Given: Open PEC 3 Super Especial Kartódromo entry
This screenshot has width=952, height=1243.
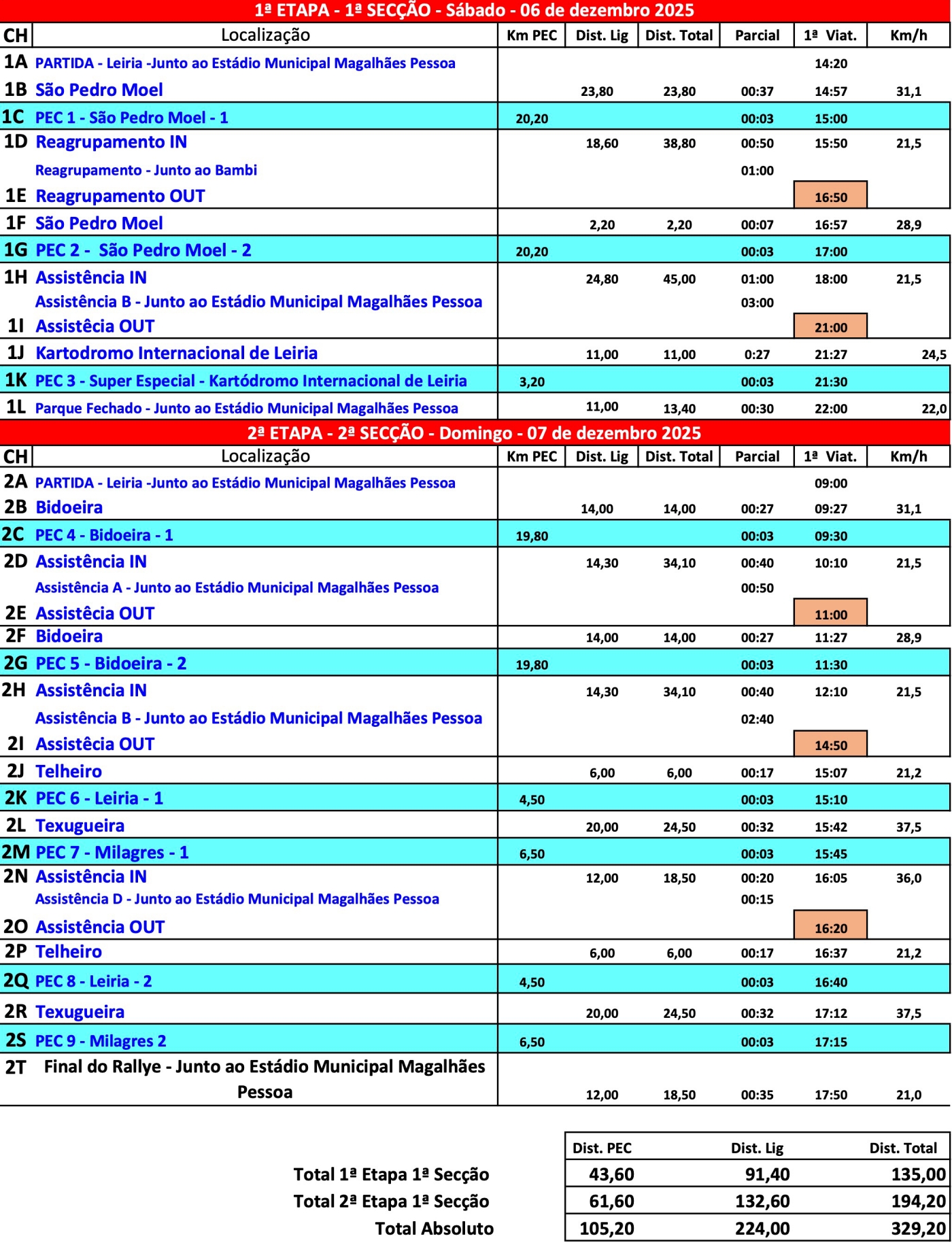Looking at the screenshot, I should click(x=250, y=381).
